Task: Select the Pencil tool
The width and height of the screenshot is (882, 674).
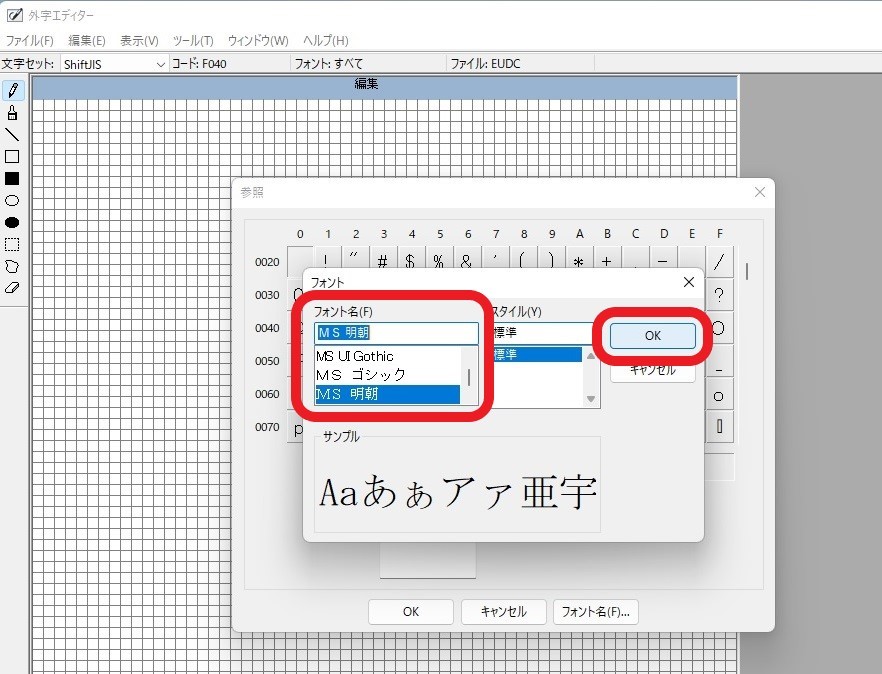Action: coord(12,91)
